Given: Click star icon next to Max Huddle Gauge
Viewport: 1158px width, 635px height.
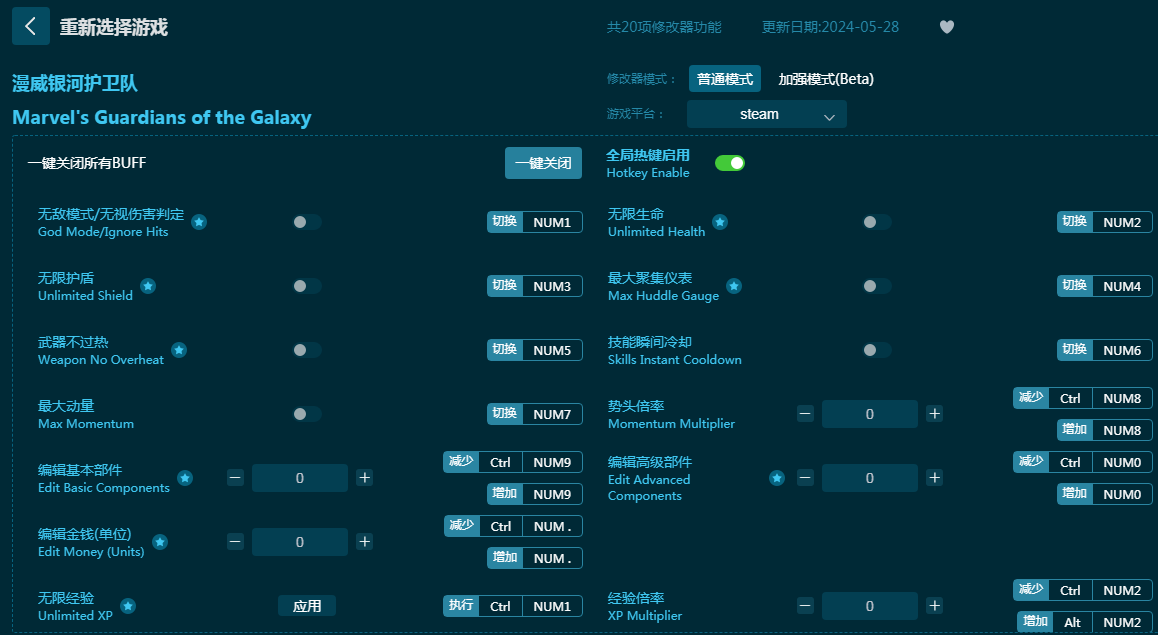Looking at the screenshot, I should 733,286.
